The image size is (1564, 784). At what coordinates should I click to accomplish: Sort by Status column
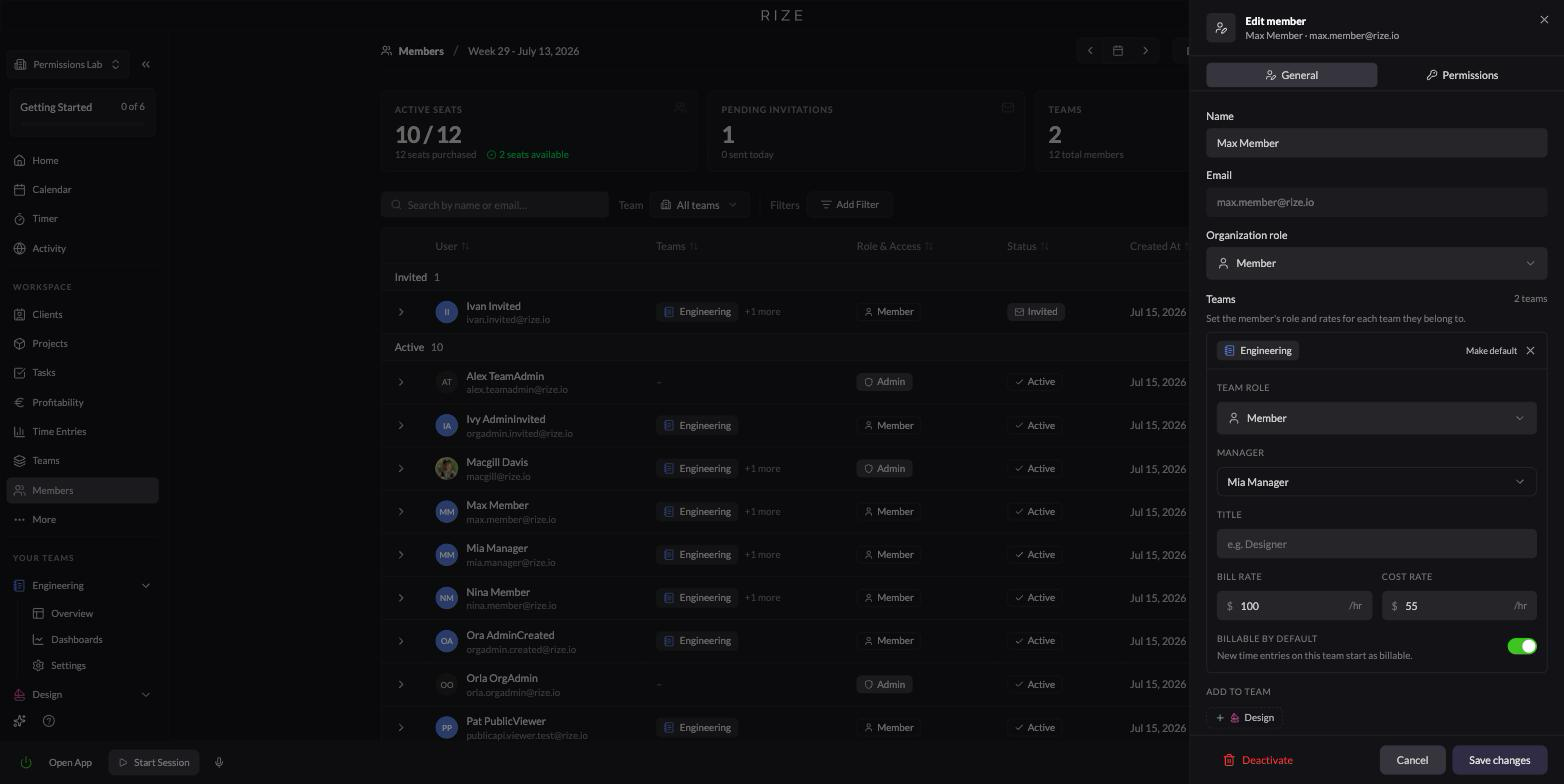(x=1028, y=246)
